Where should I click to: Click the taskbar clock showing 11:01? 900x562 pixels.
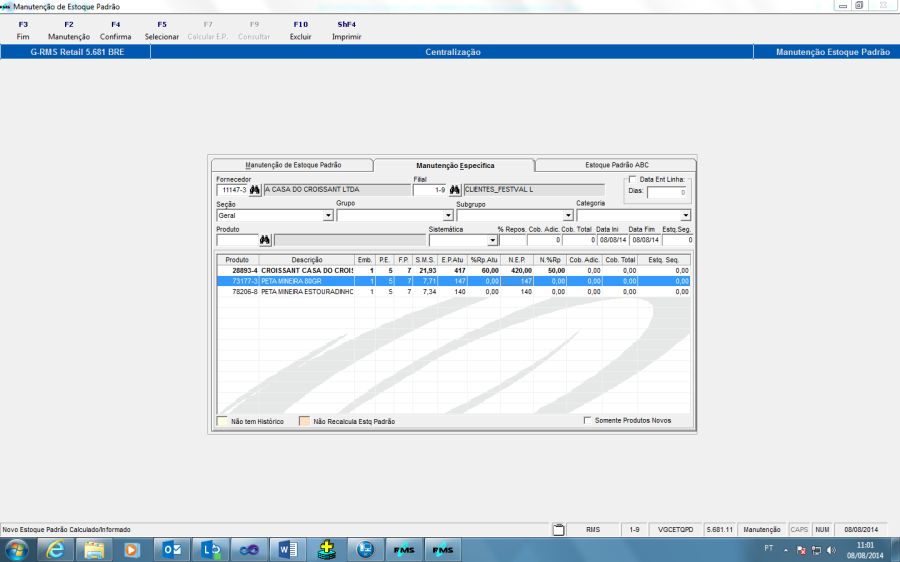865,545
